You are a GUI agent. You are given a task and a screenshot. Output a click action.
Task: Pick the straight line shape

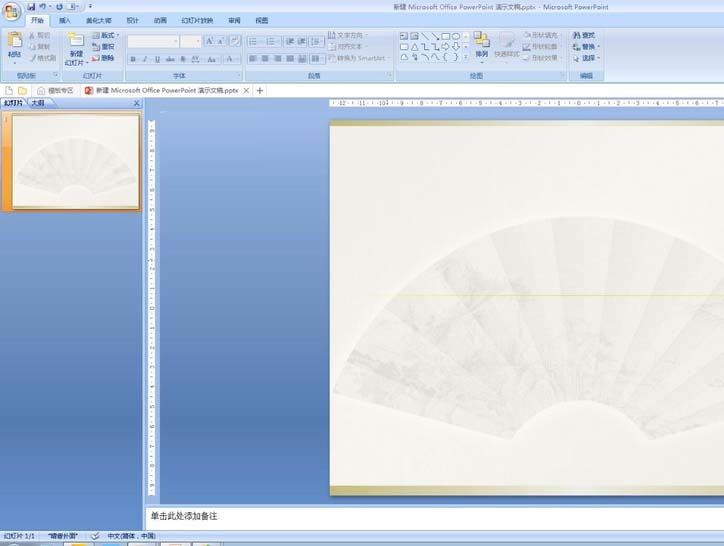point(425,36)
